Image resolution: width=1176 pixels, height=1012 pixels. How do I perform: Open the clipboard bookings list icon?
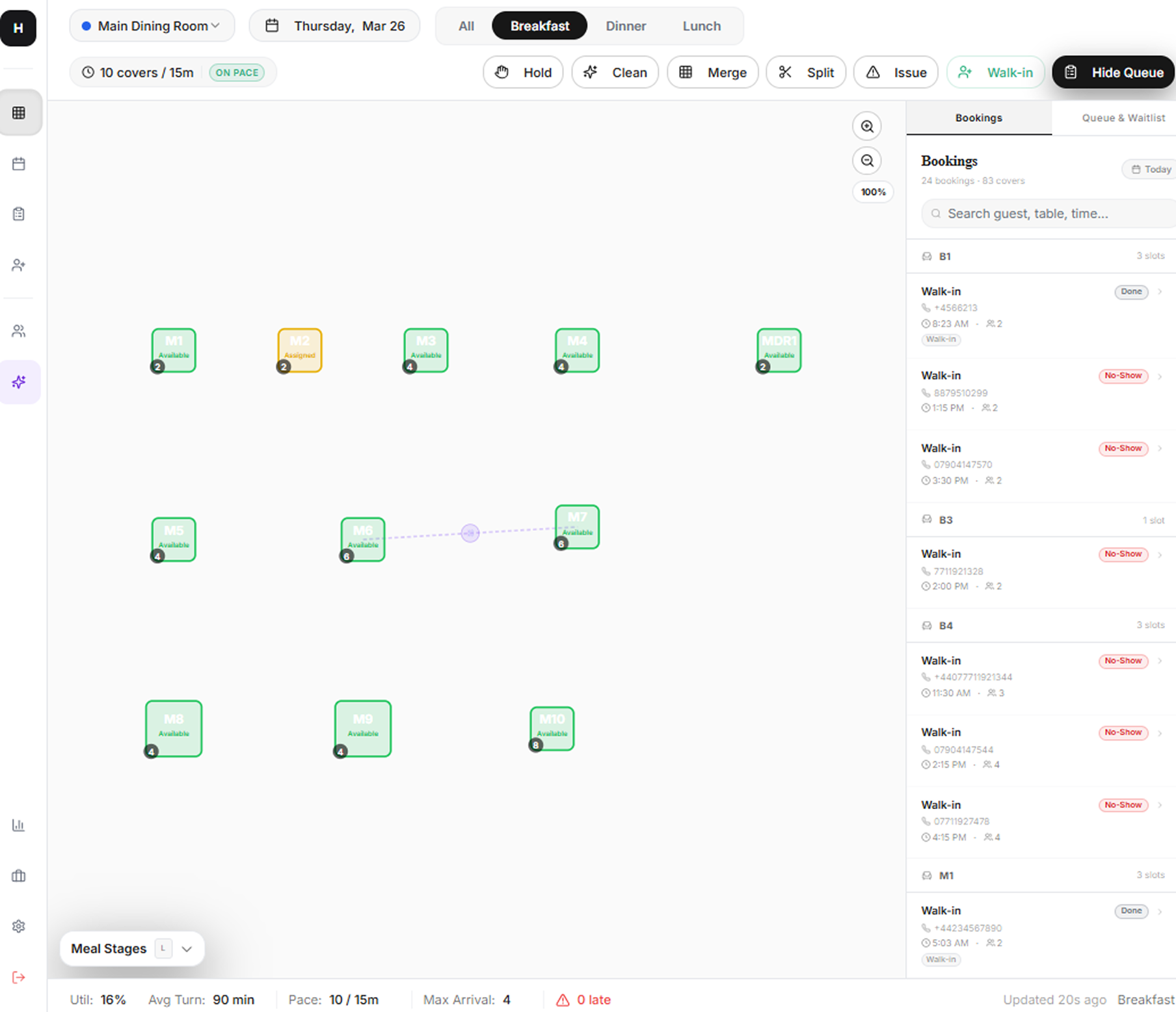20,213
